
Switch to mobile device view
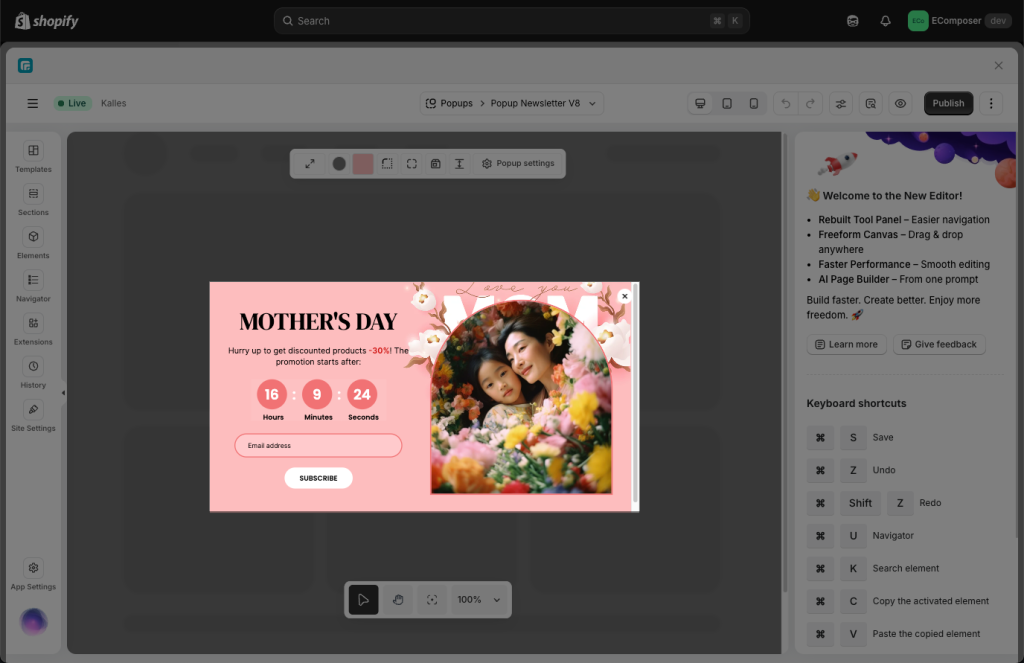coord(753,103)
